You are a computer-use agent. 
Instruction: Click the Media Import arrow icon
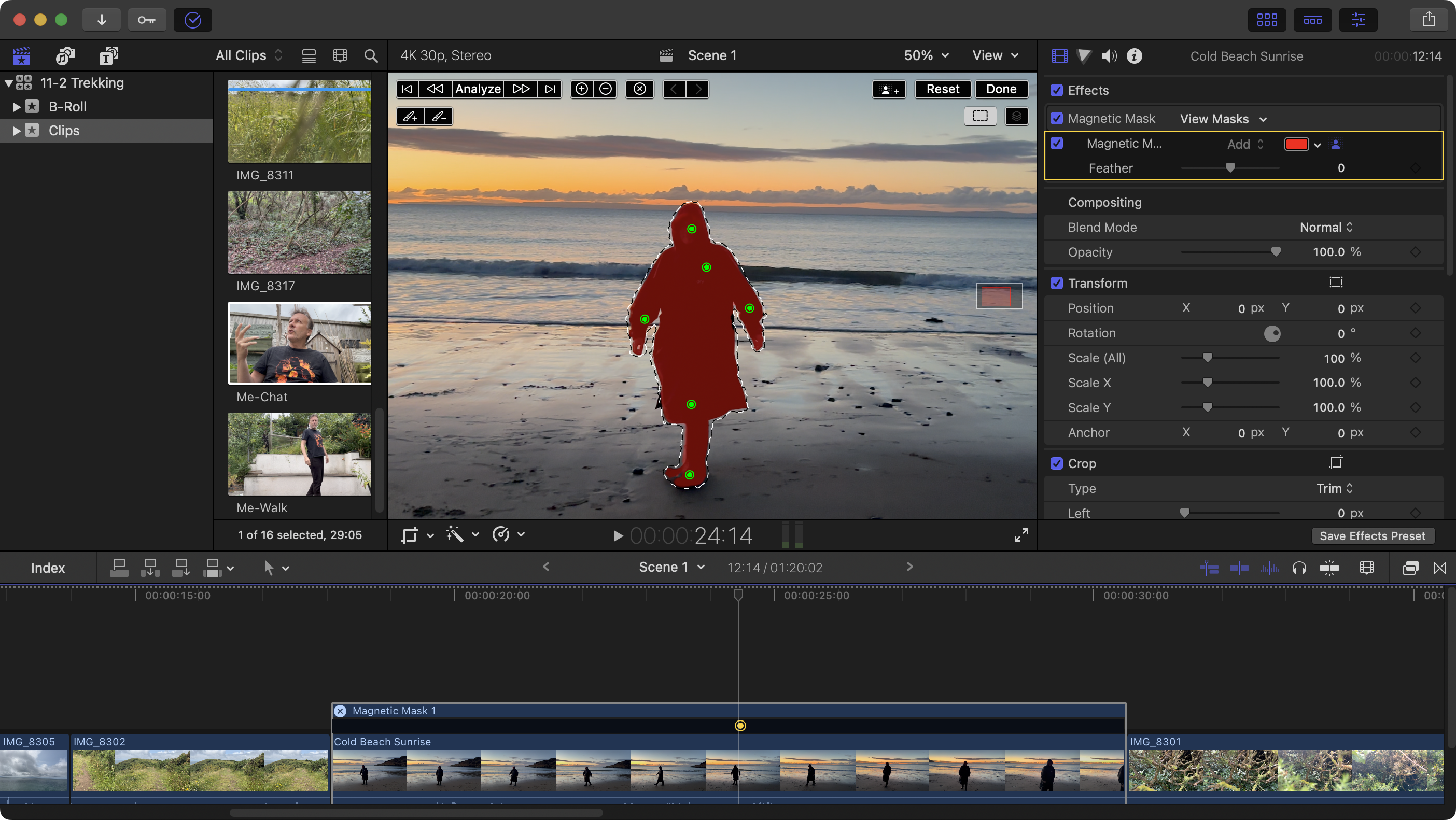point(101,20)
